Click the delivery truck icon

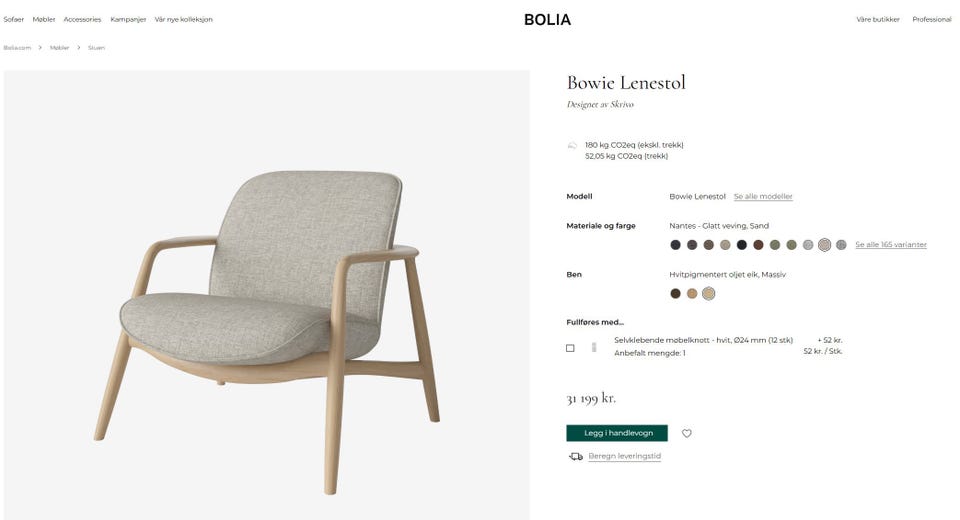coord(576,456)
